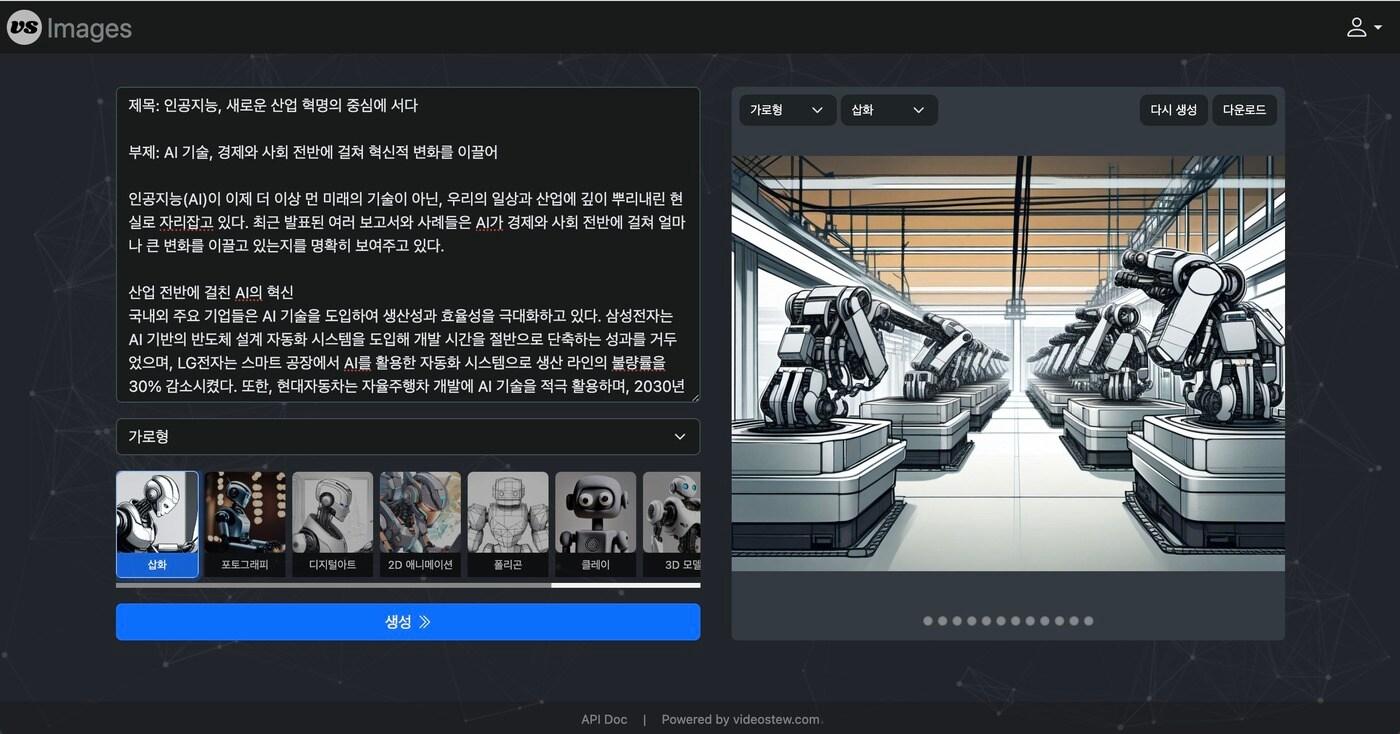The height and width of the screenshot is (734, 1400).
Task: Open the 가로형 dropdown below the text editor
Action: (408, 437)
